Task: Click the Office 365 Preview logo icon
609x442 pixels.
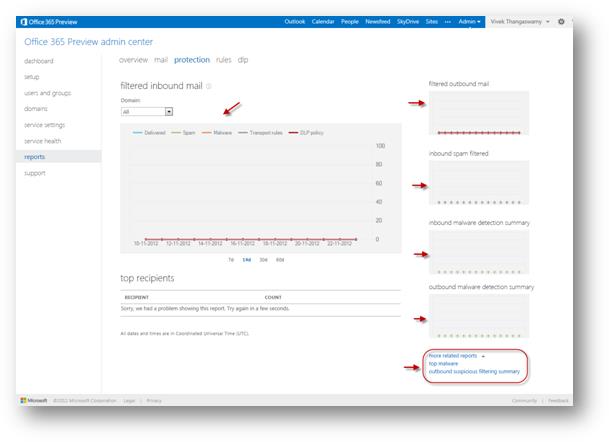Action: tap(25, 21)
